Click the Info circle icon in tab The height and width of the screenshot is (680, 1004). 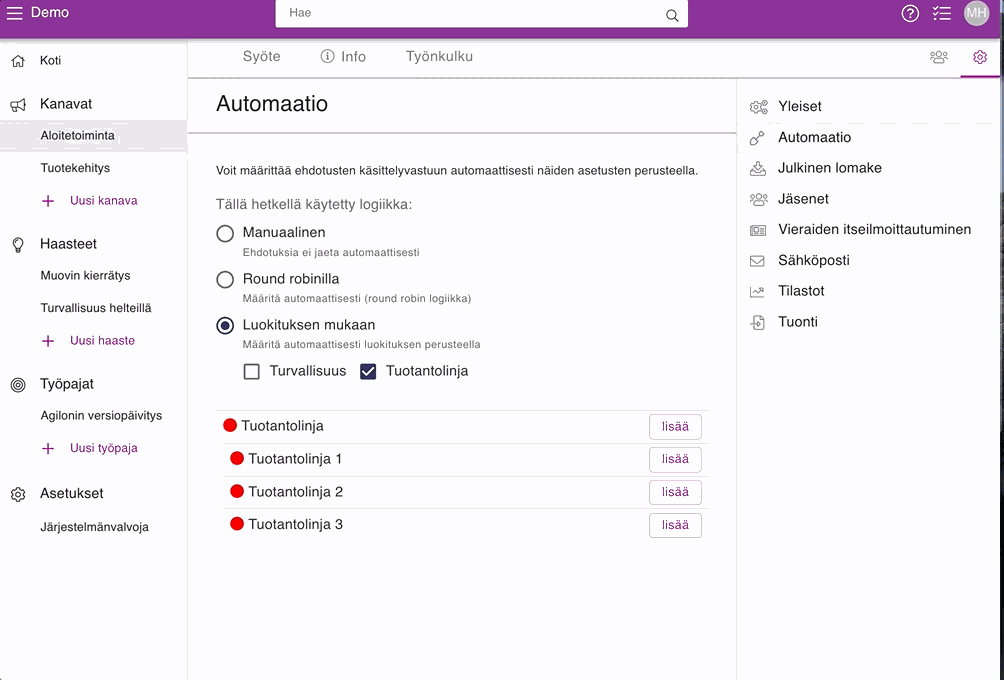click(327, 56)
